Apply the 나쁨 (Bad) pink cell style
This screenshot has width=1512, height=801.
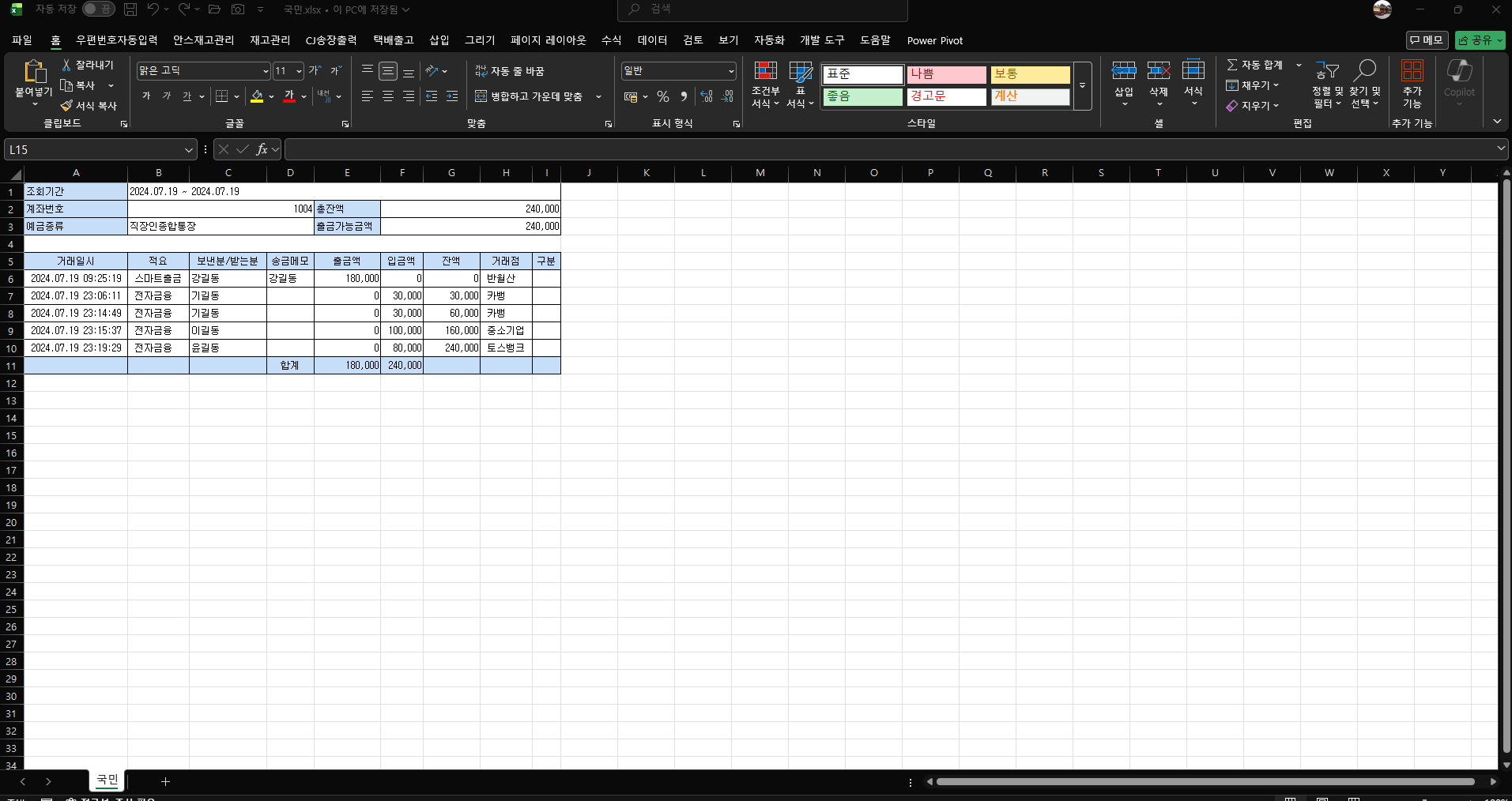tap(946, 74)
